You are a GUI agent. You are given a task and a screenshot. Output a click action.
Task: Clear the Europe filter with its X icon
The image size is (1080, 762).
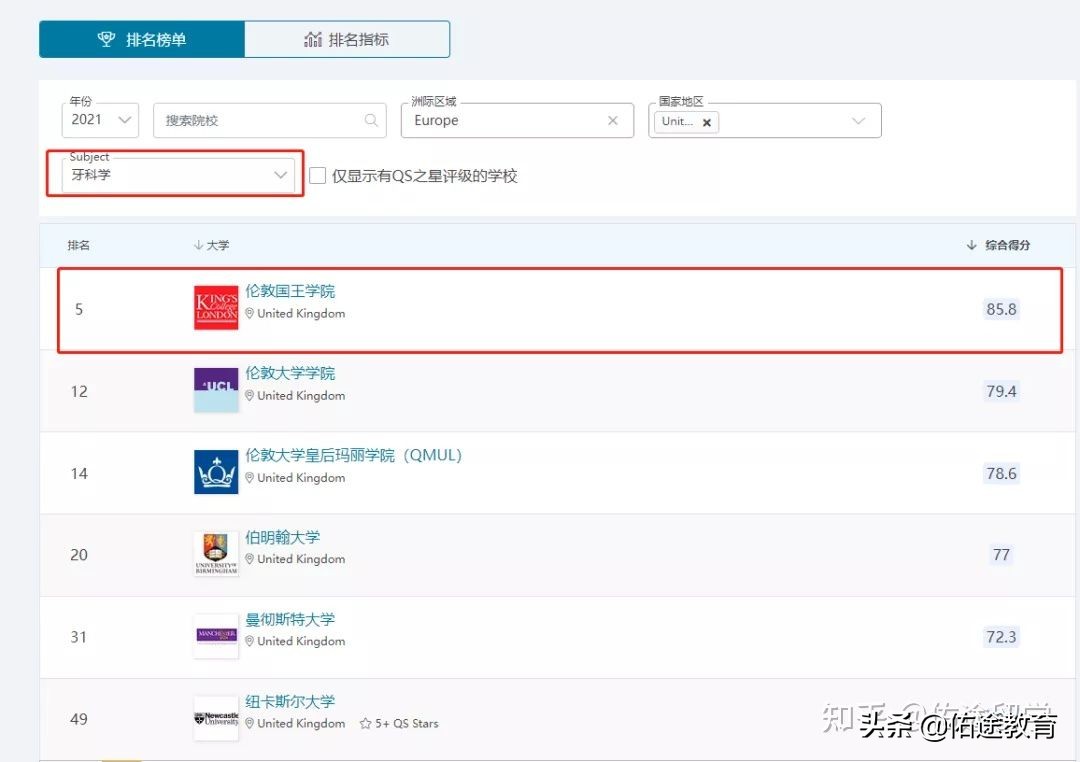point(613,120)
